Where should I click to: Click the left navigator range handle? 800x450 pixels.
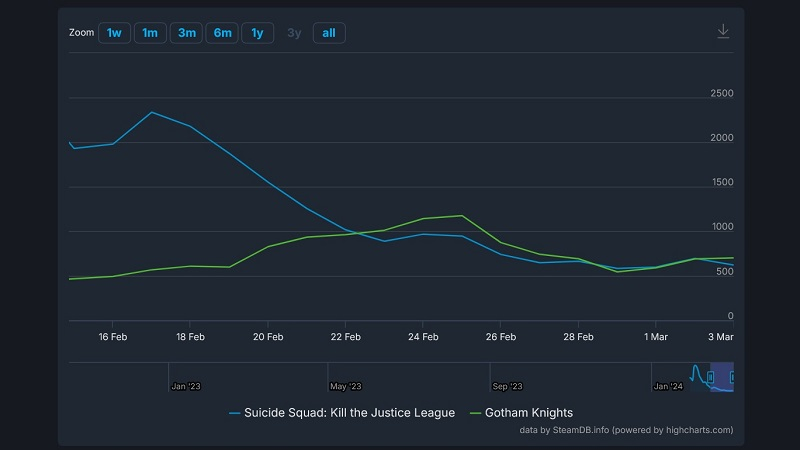pyautogui.click(x=710, y=377)
